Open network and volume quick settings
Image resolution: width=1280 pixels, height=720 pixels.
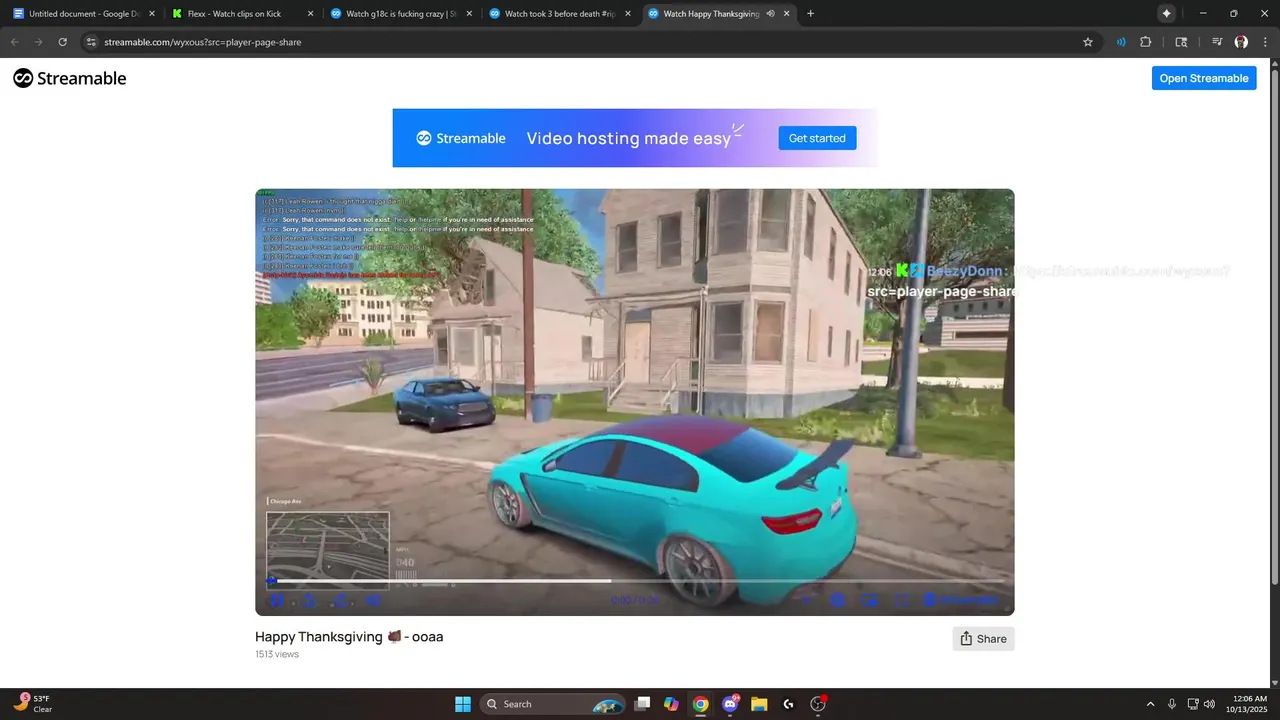pyautogui.click(x=1201, y=704)
